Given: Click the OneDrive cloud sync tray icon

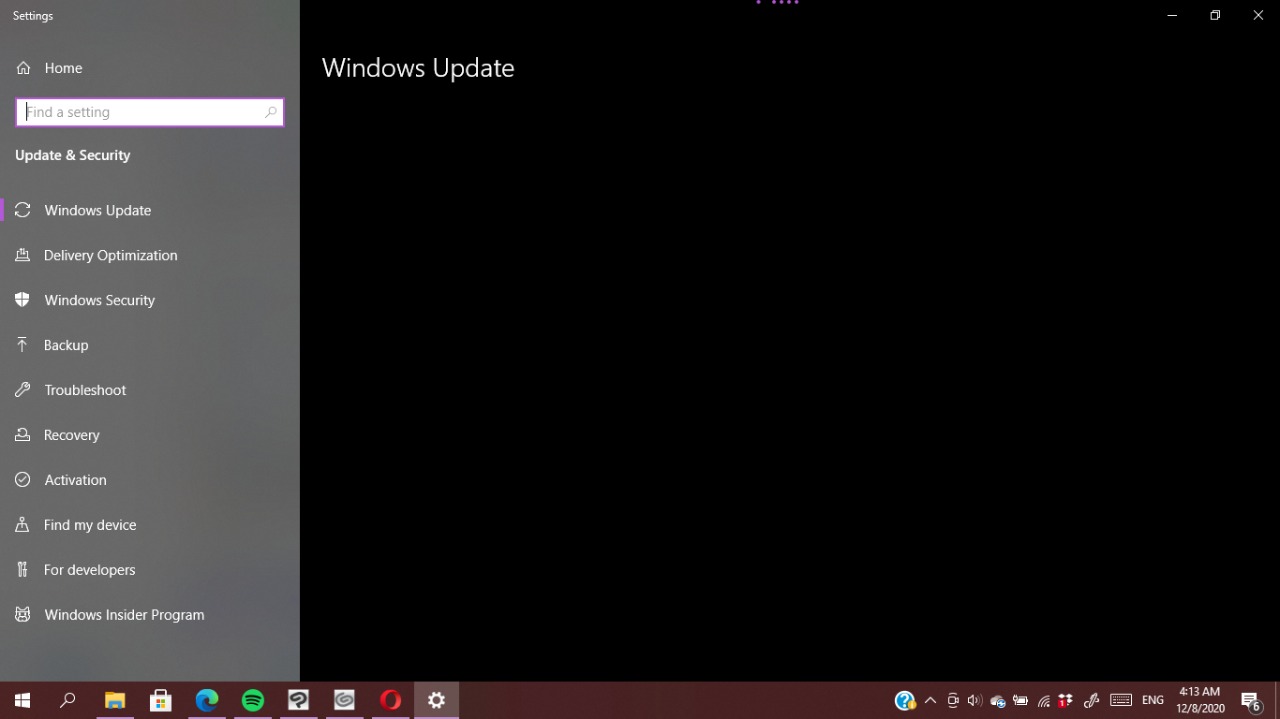Looking at the screenshot, I should coord(998,701).
